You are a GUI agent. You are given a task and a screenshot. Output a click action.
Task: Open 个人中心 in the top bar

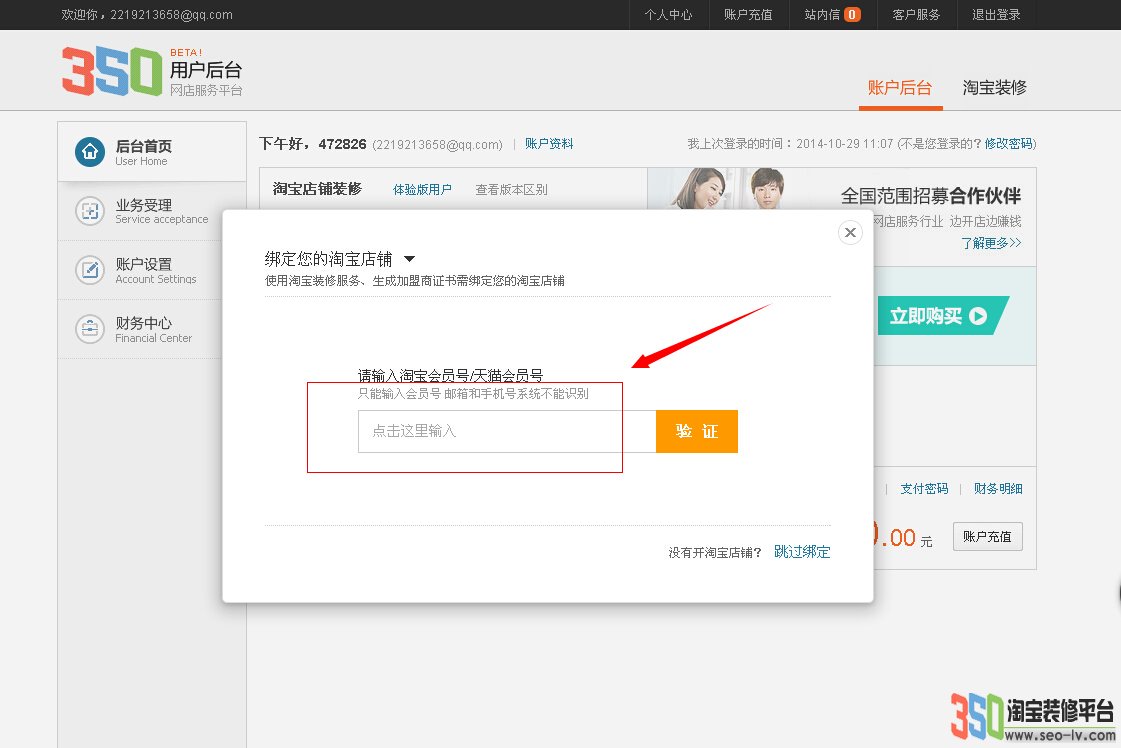point(668,14)
